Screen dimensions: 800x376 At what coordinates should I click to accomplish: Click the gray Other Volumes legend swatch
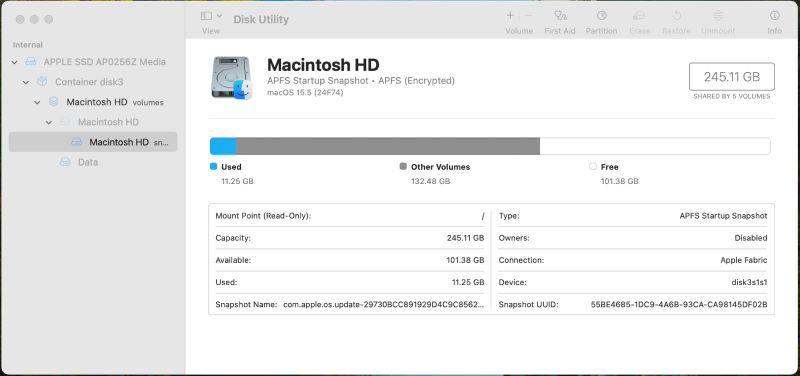[x=404, y=166]
